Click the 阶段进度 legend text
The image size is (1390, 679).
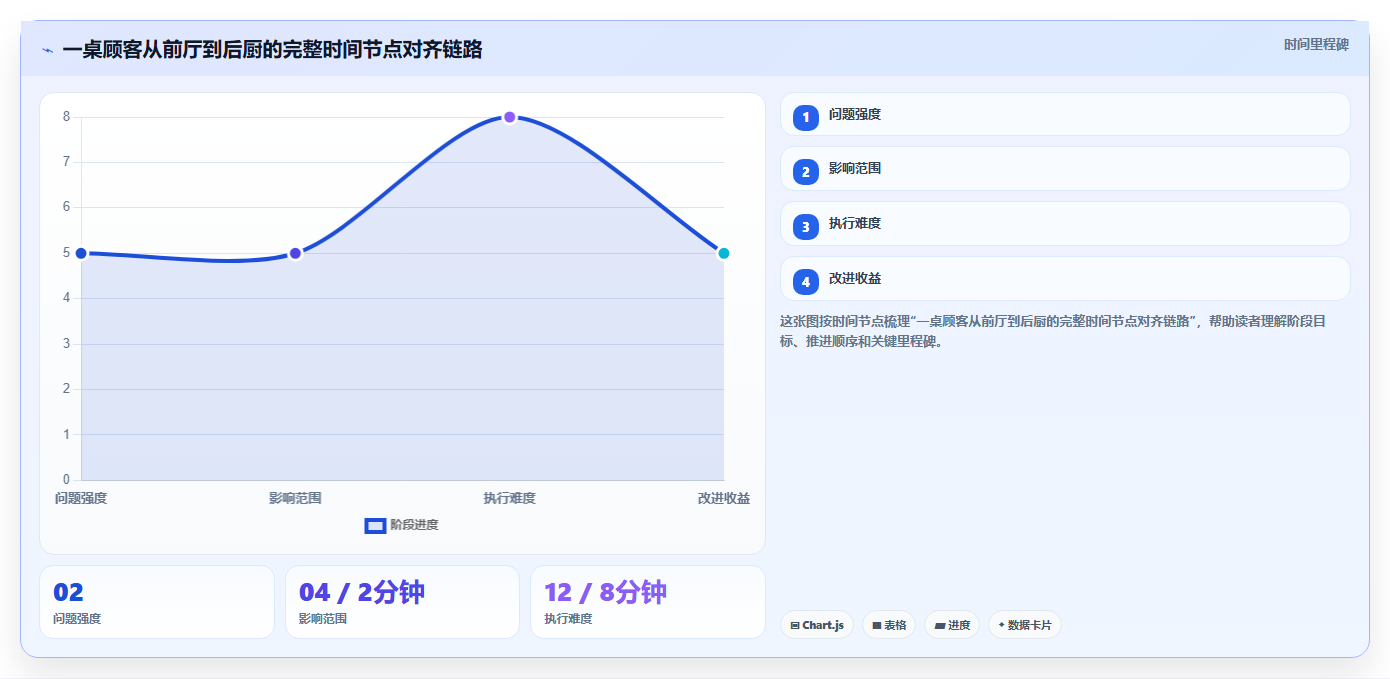tap(414, 525)
